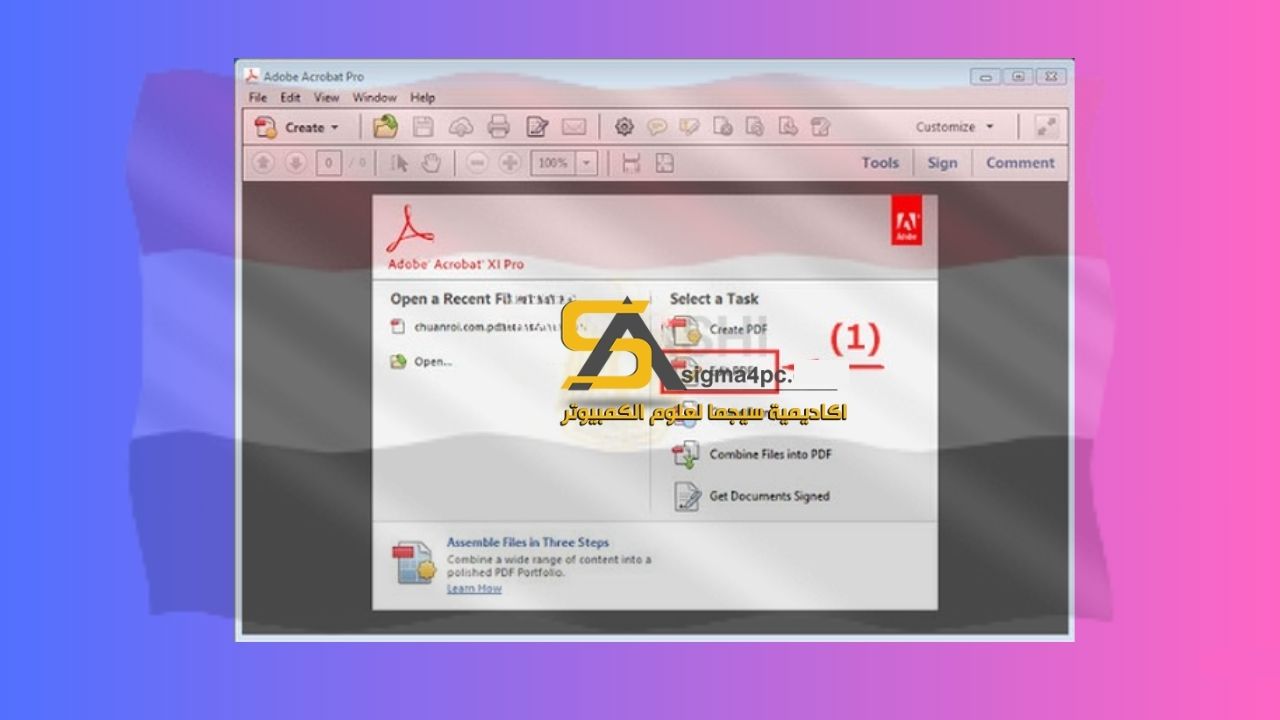Click the Combine Files task icon
Screen dimensions: 1280x720
click(687, 454)
